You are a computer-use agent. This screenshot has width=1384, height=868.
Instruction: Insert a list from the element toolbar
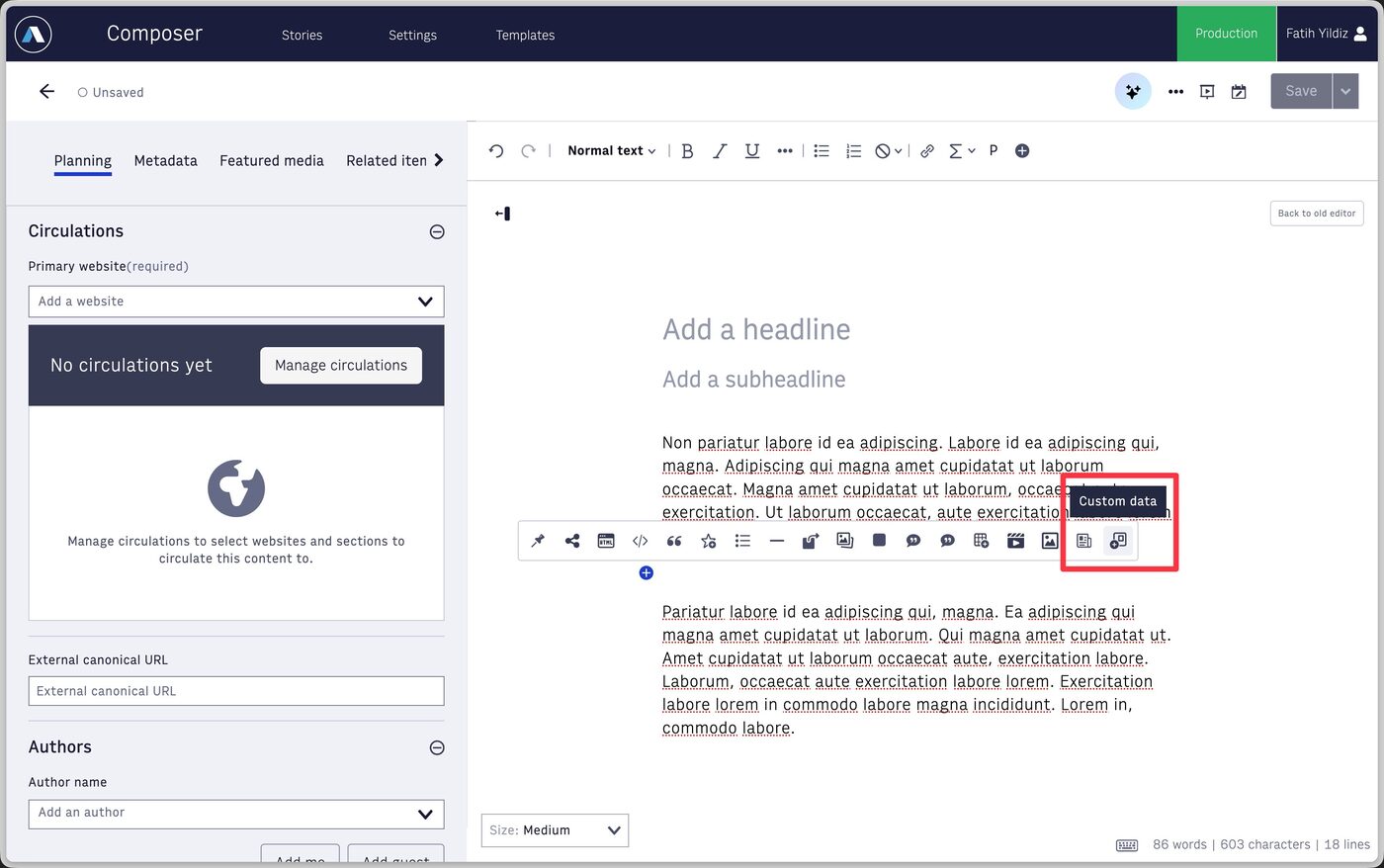click(742, 541)
